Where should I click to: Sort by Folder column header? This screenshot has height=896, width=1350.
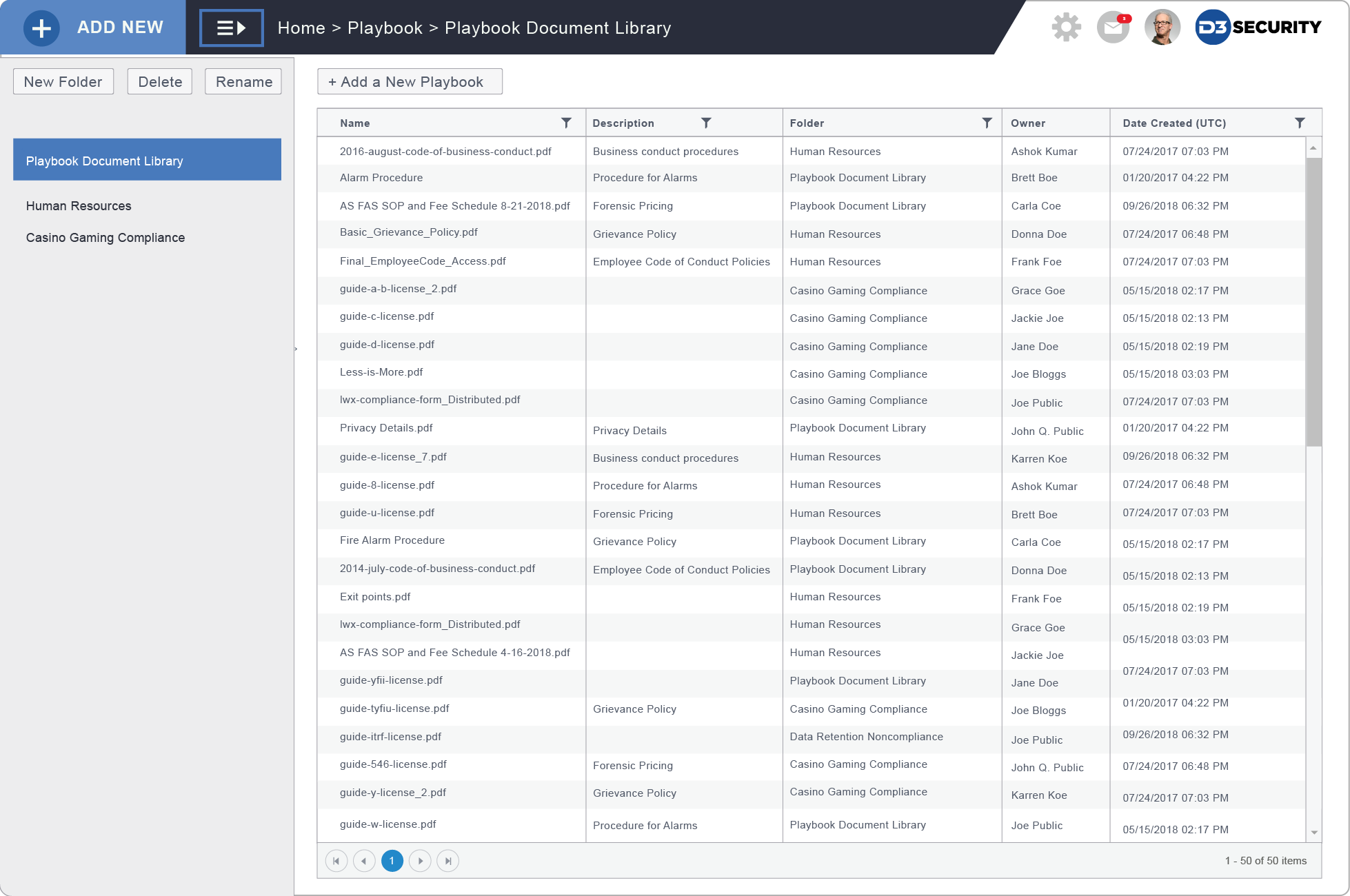pyautogui.click(x=807, y=123)
